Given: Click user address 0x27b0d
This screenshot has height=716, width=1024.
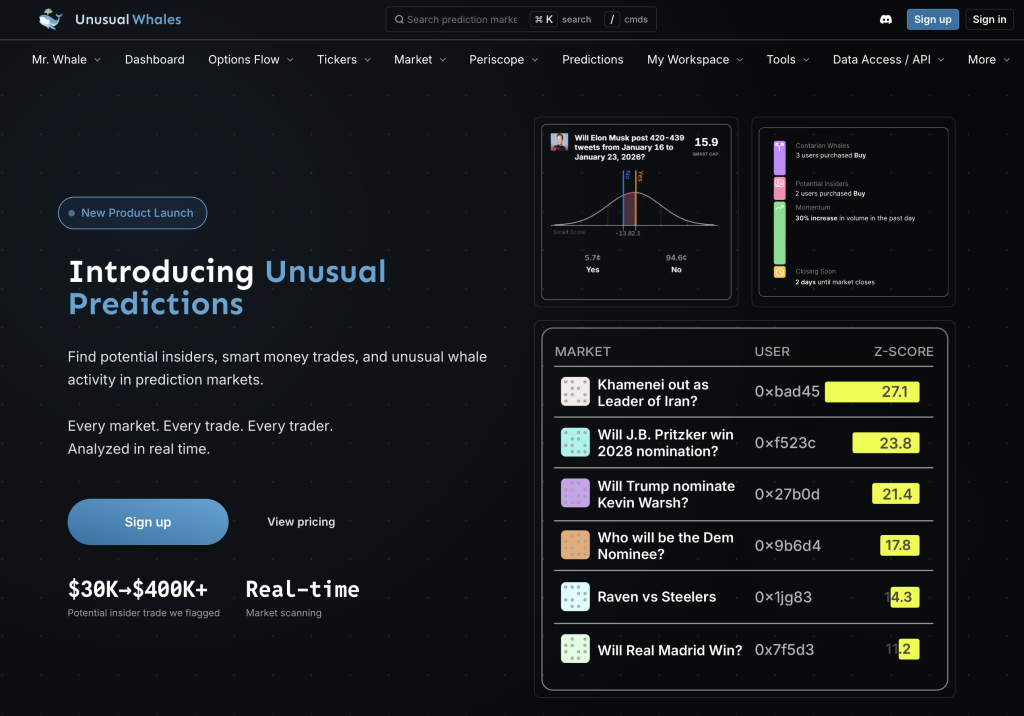Looking at the screenshot, I should [x=787, y=495].
